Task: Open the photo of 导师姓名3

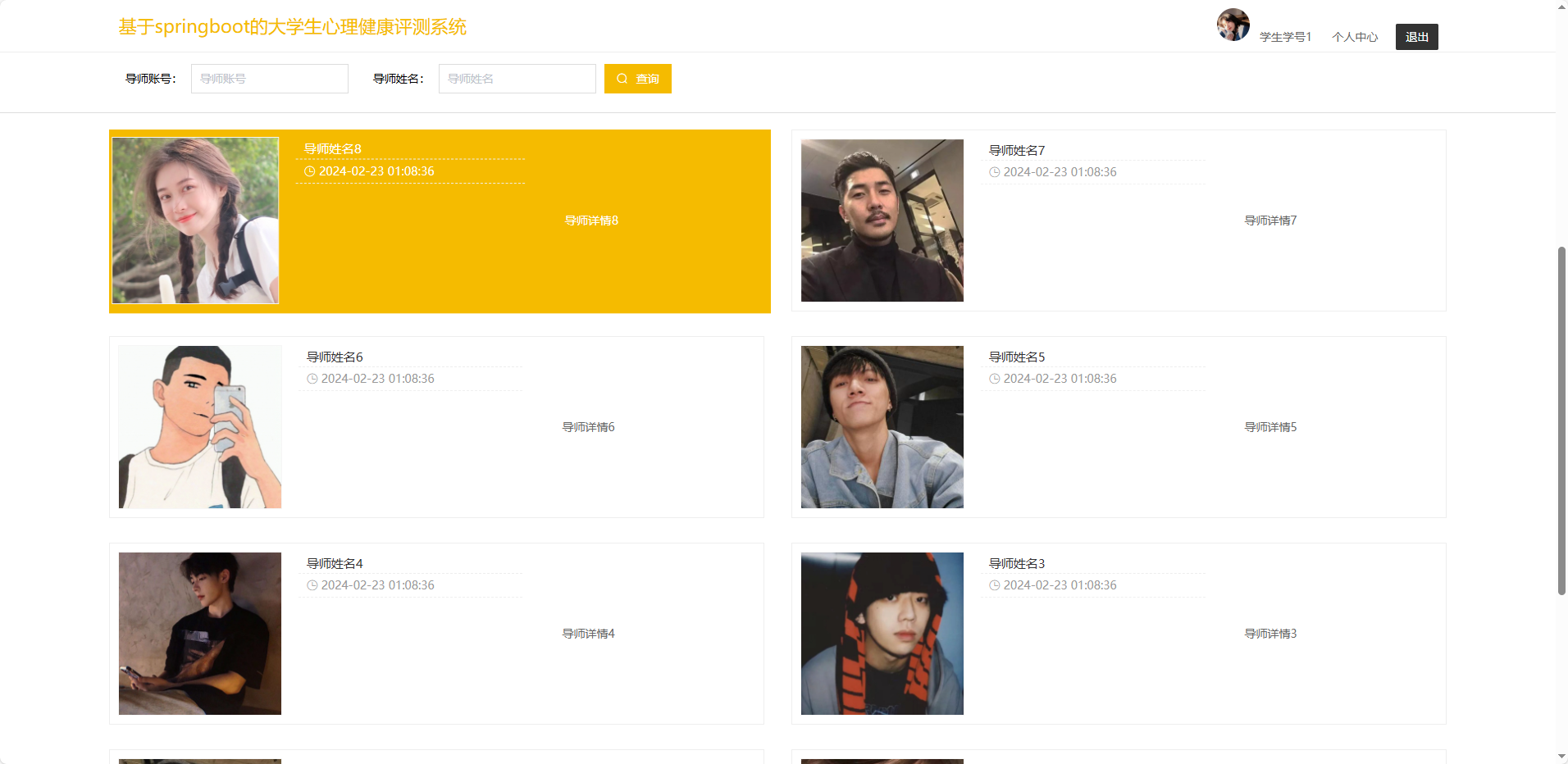Action: 882,634
